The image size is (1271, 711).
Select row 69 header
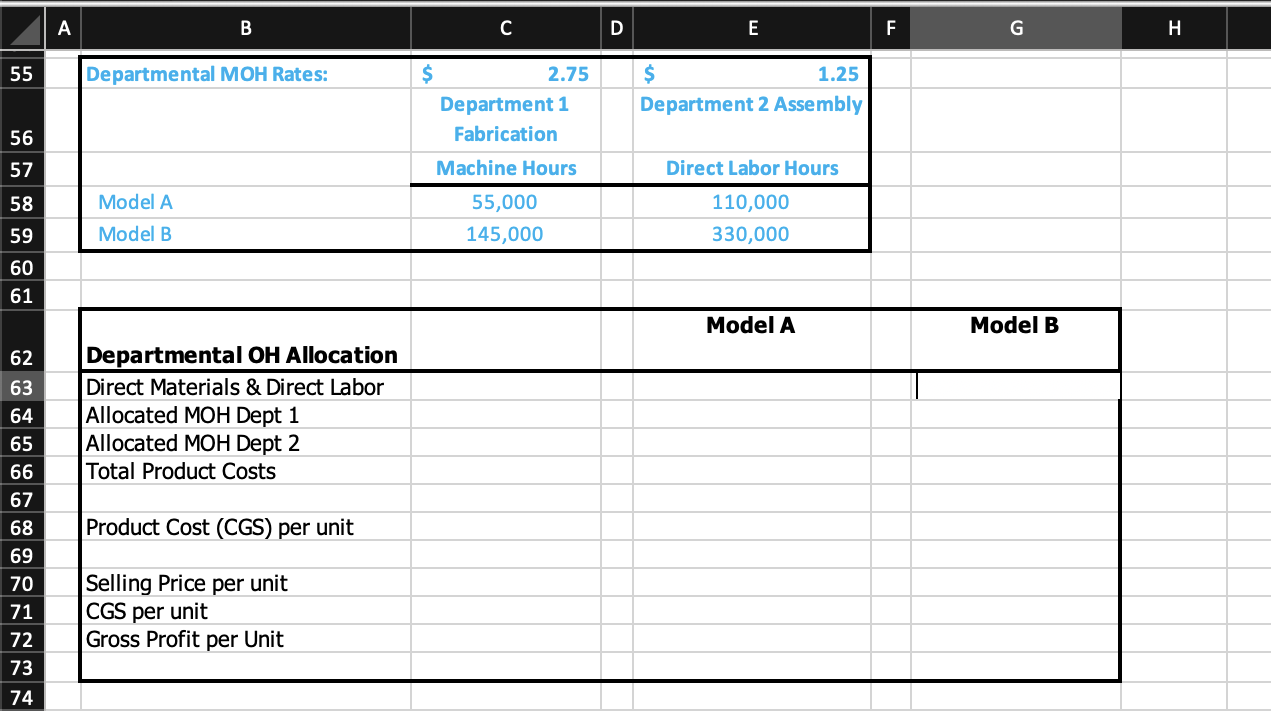(23, 555)
